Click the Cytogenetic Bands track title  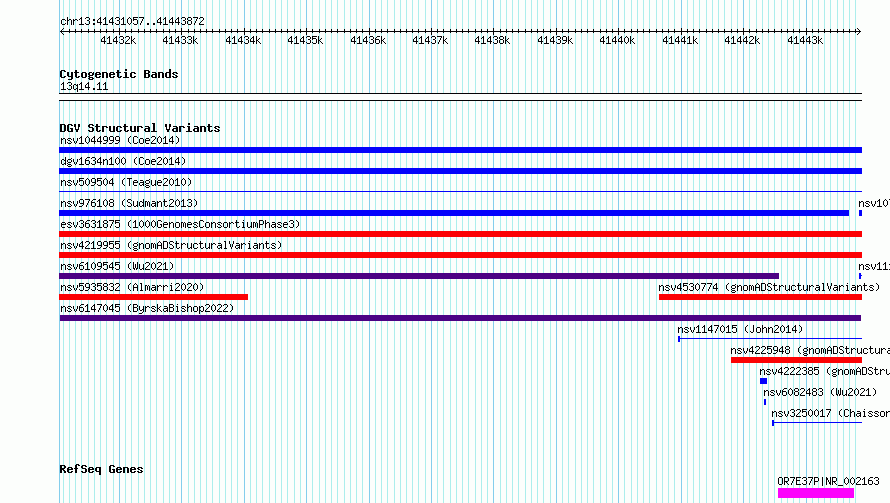(x=119, y=74)
